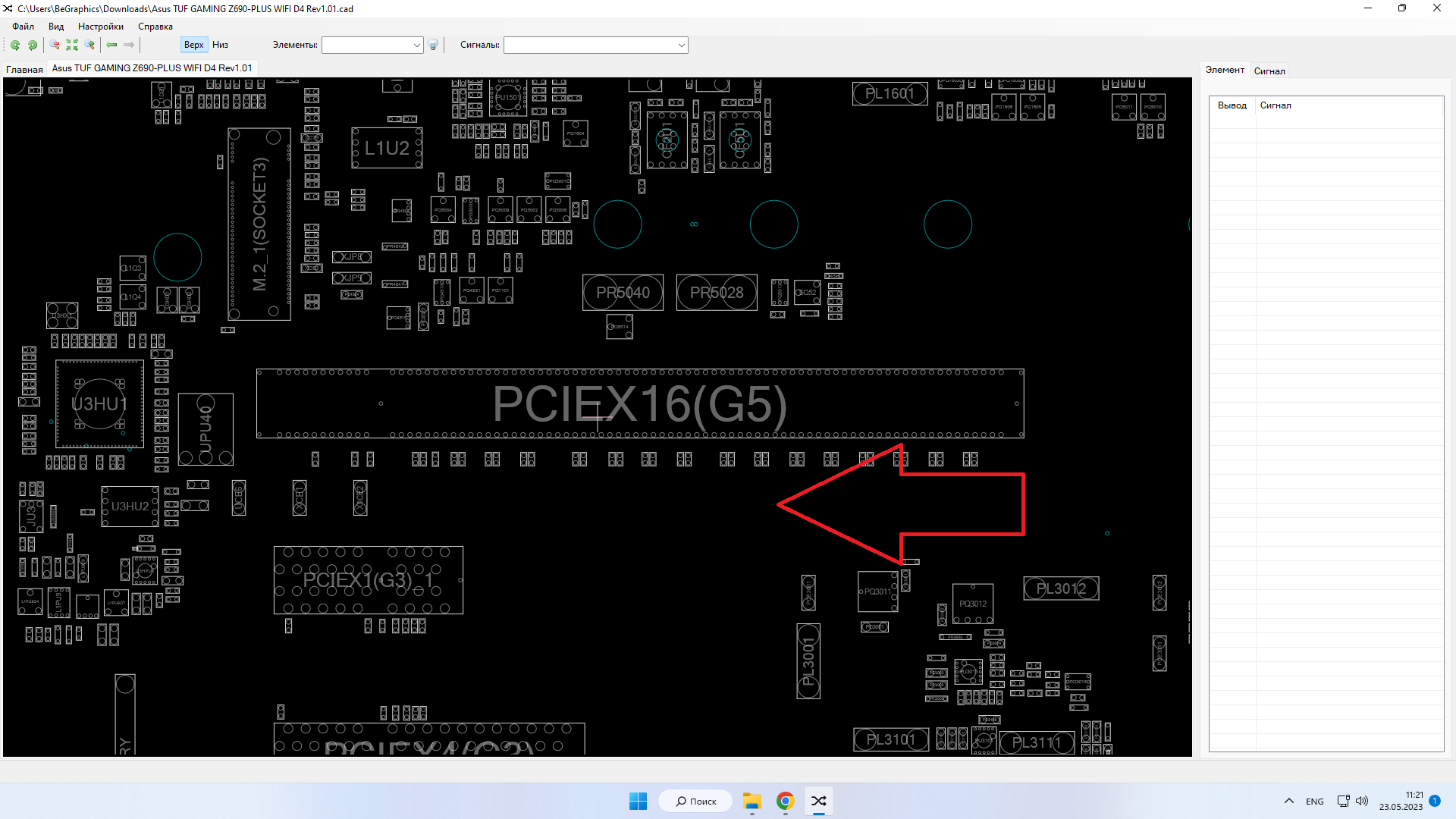Zoom out with the minus magnifier
This screenshot has height=819, width=1456.
[x=55, y=45]
